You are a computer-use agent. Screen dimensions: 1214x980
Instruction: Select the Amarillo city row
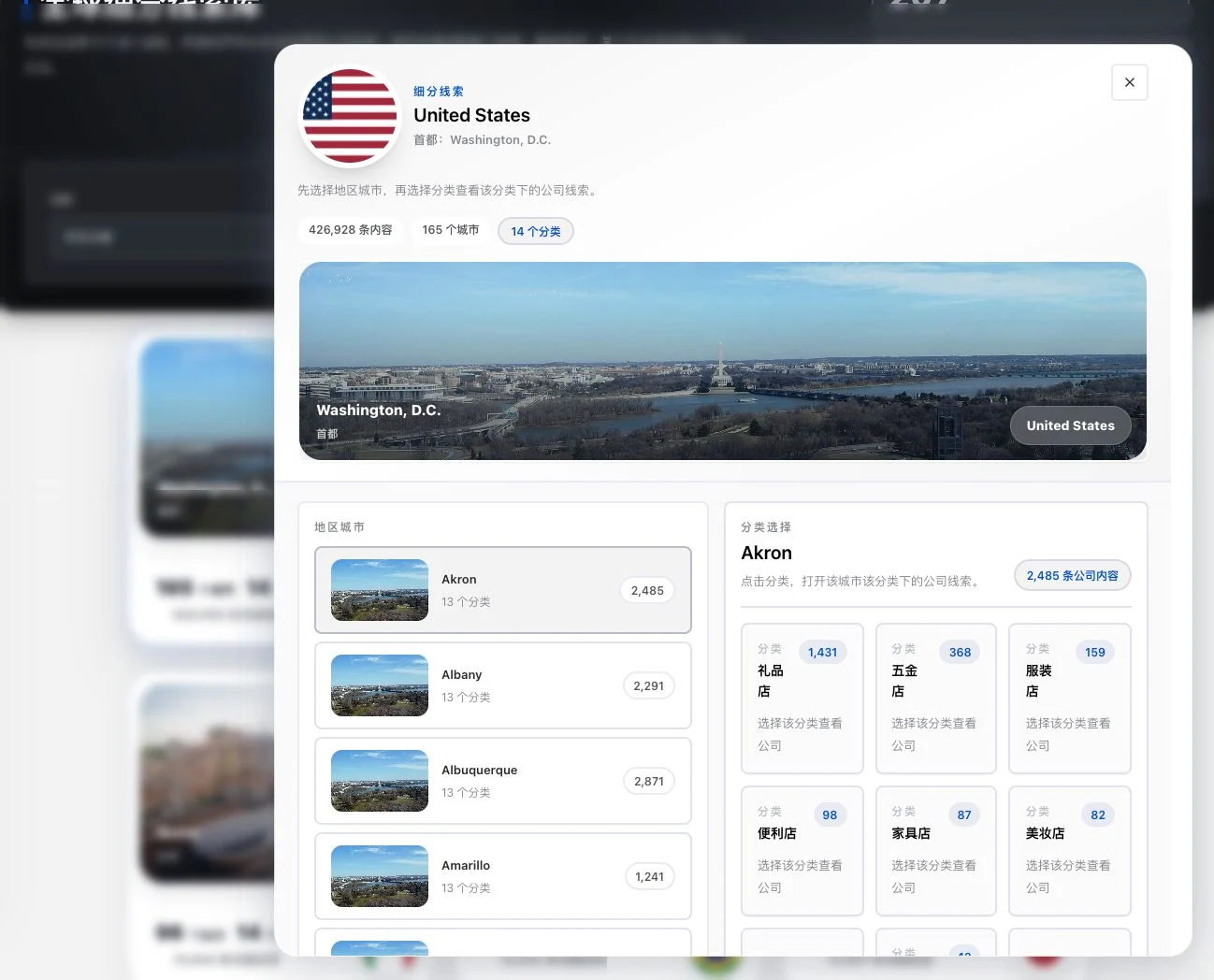(x=503, y=876)
